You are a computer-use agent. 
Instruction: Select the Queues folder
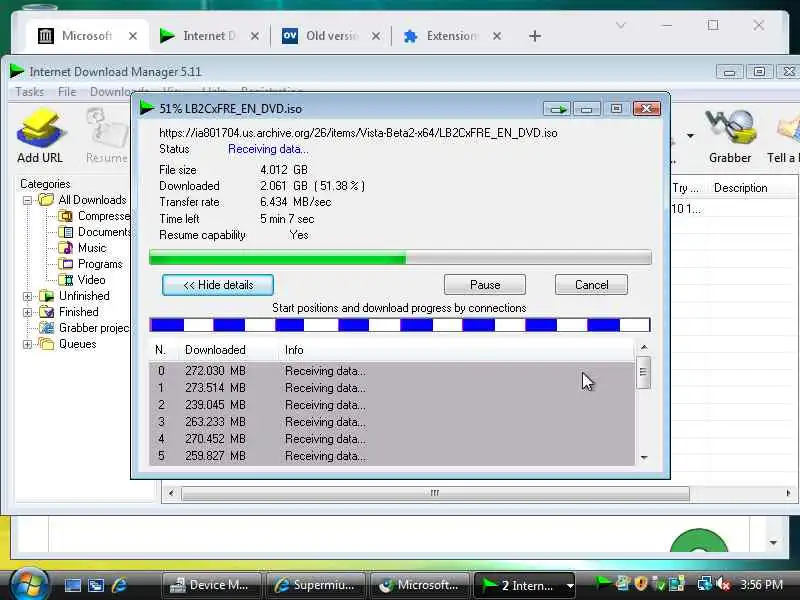pos(68,344)
